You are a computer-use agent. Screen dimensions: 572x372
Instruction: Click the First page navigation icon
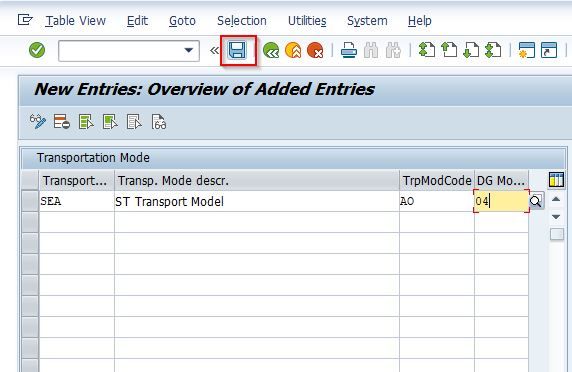[426, 50]
